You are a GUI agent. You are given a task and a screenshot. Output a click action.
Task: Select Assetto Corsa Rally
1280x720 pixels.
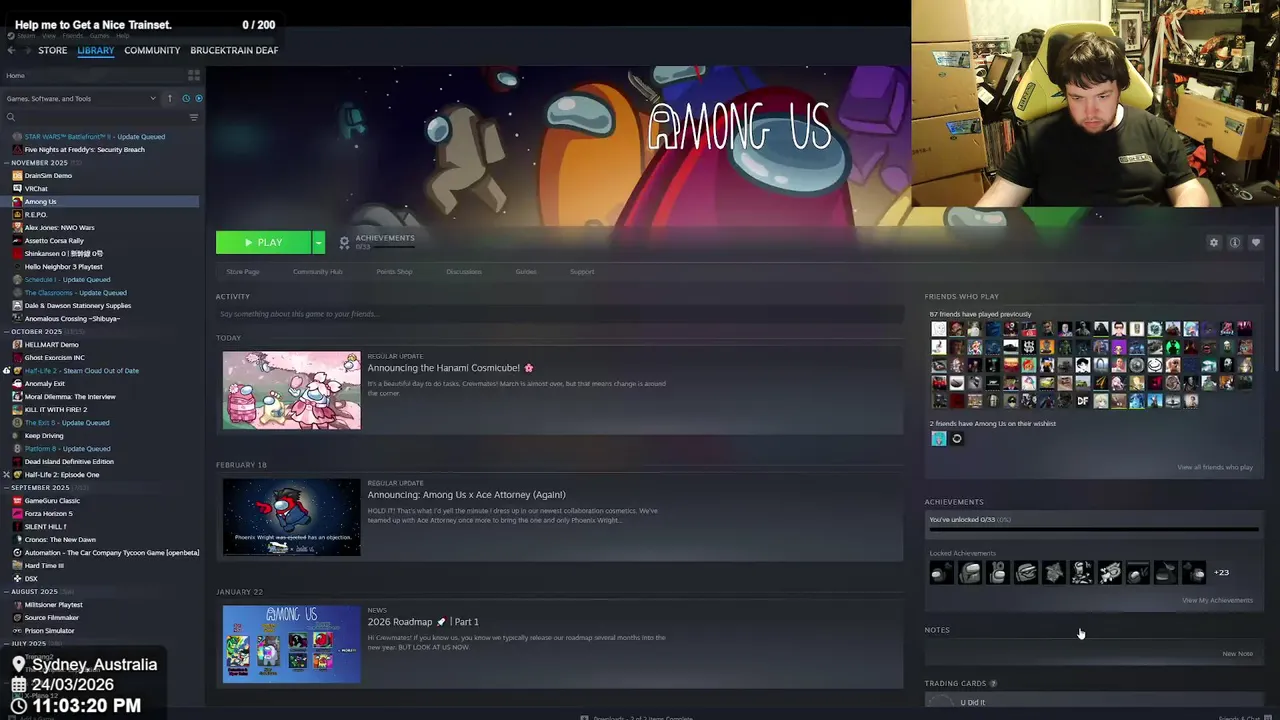click(x=54, y=240)
